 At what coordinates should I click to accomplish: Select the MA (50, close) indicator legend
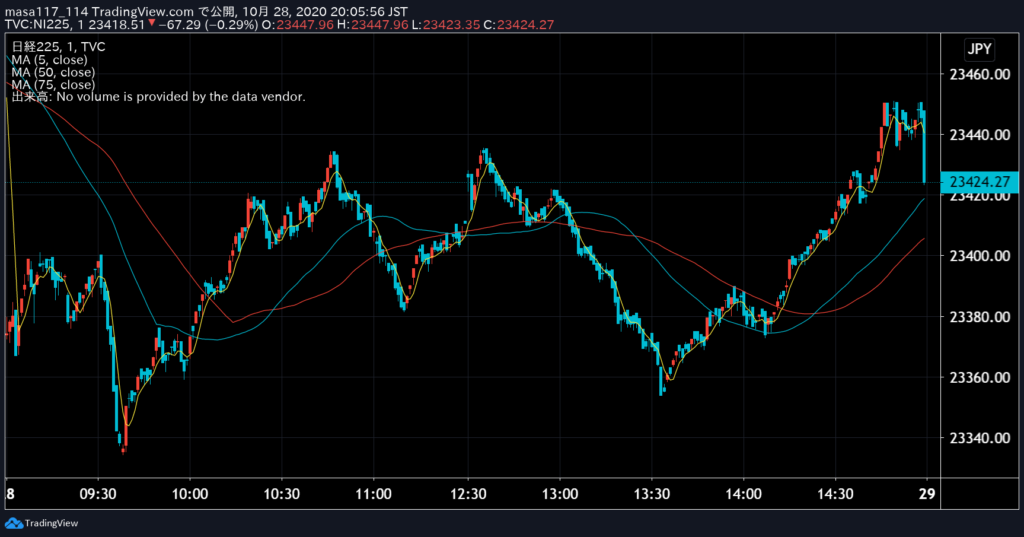(x=53, y=72)
